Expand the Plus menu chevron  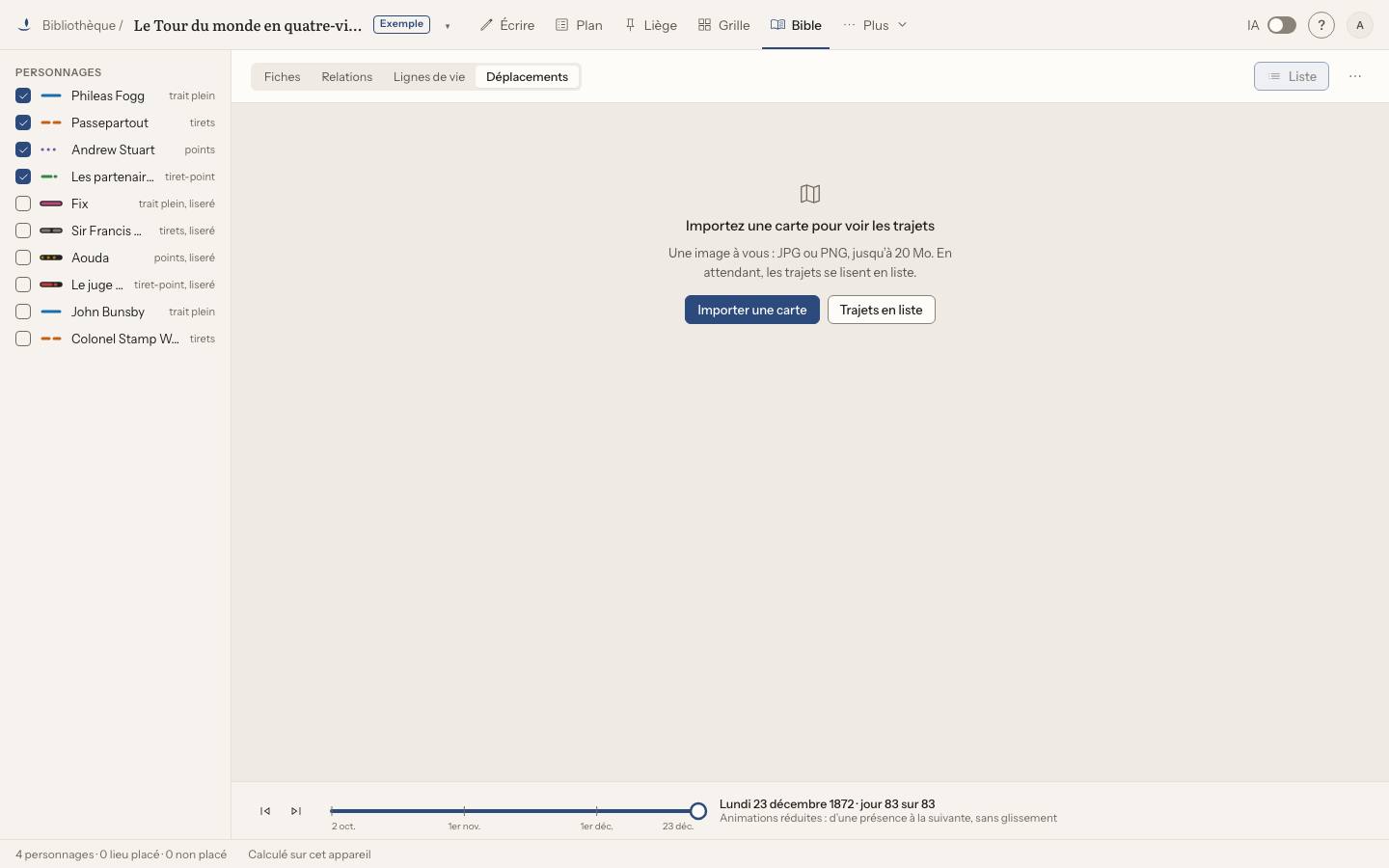[x=902, y=25]
